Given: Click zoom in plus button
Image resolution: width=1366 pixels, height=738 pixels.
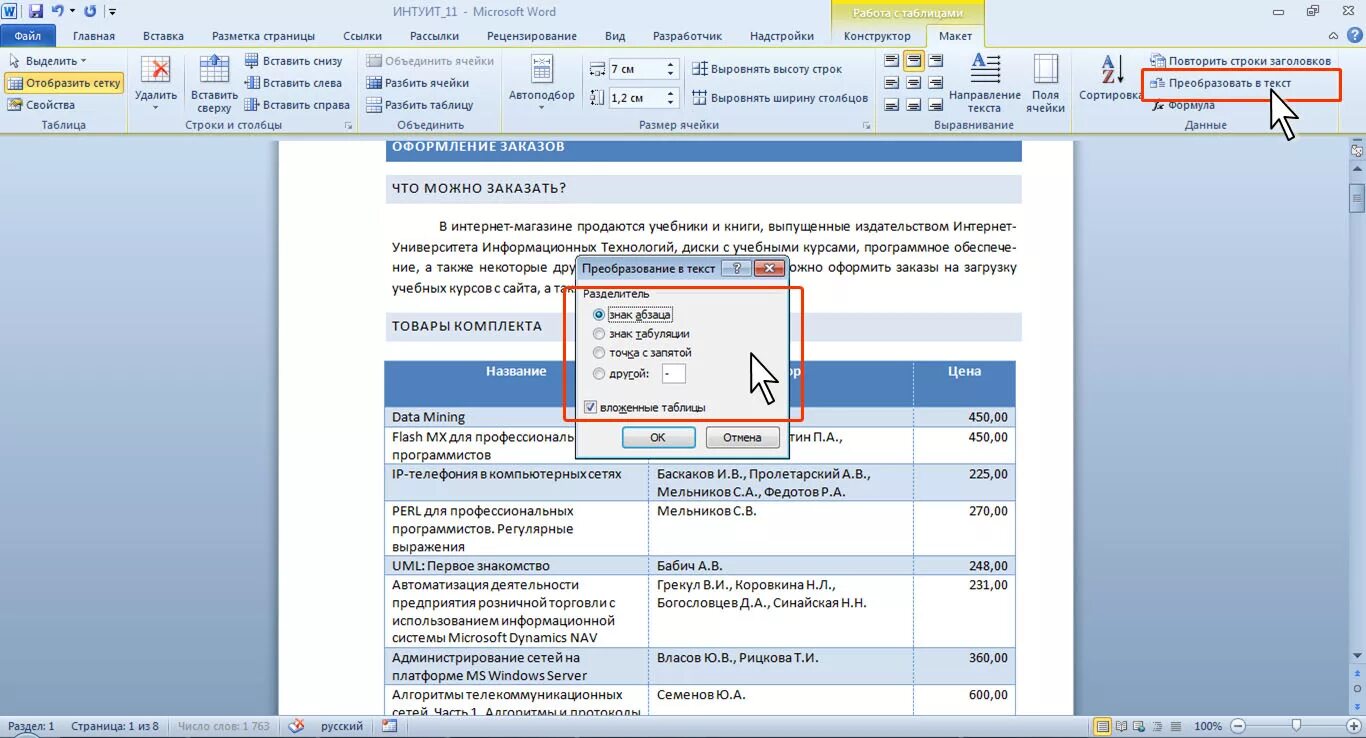Looking at the screenshot, I should point(1354,726).
